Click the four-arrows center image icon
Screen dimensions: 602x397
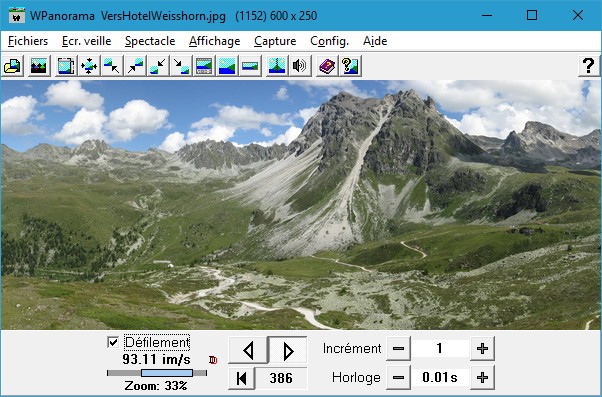(x=89, y=66)
